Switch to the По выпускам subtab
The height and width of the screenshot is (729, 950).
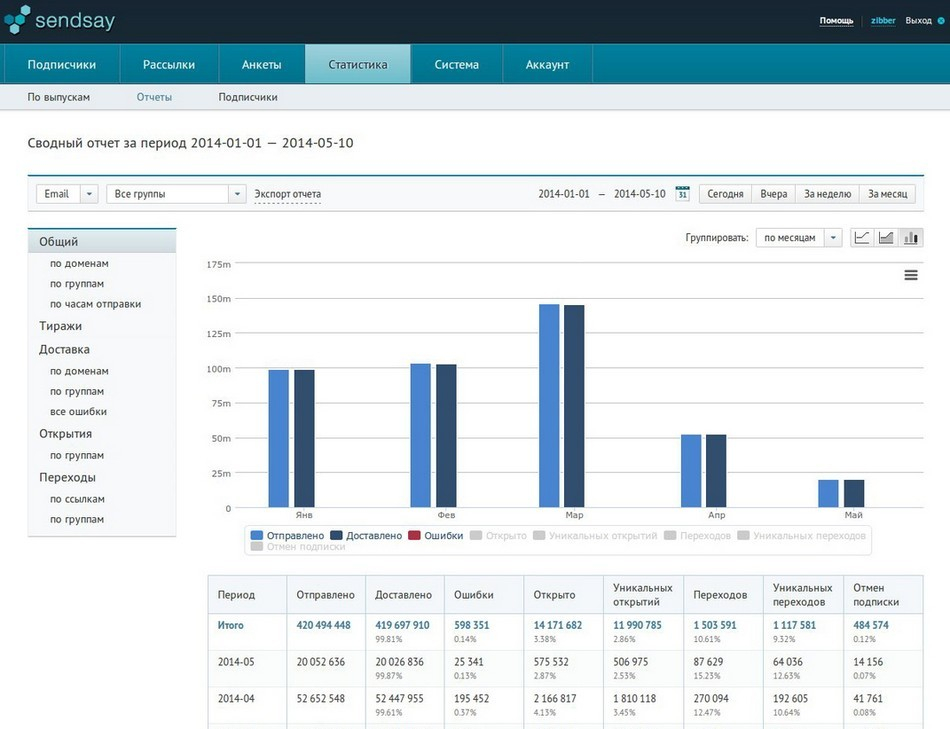point(58,97)
